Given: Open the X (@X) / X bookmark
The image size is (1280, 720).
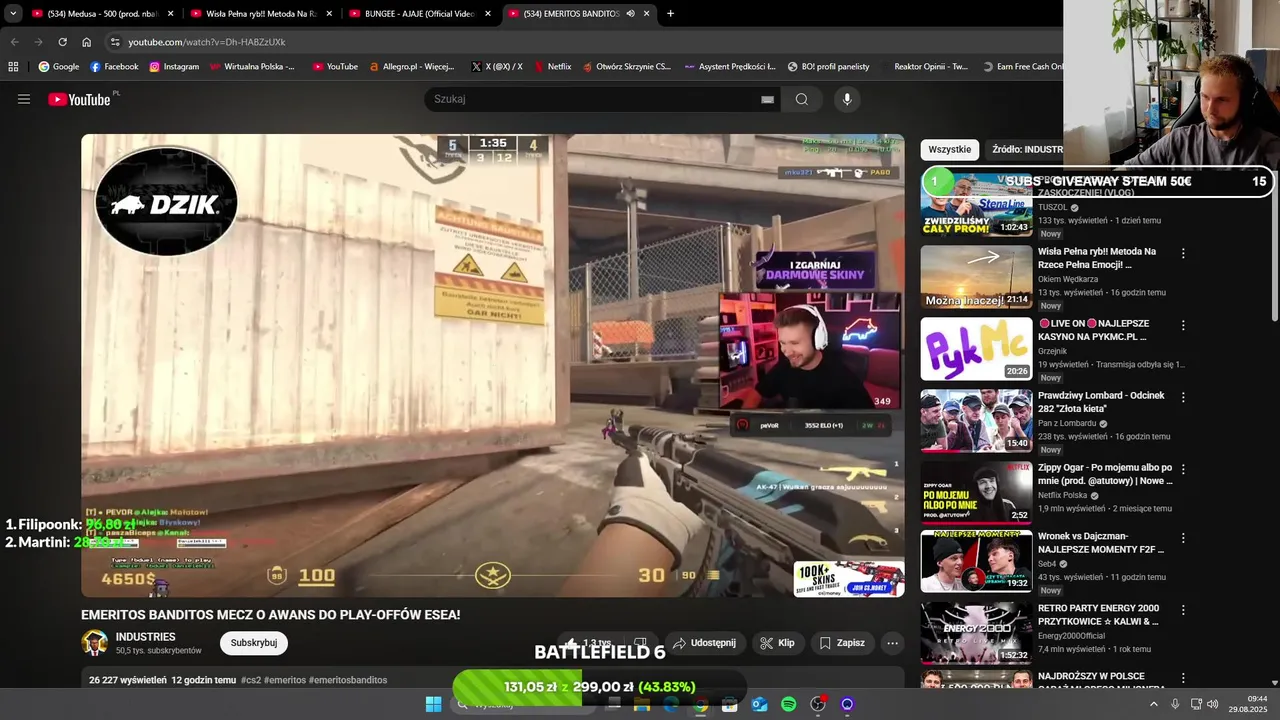Looking at the screenshot, I should point(496,66).
